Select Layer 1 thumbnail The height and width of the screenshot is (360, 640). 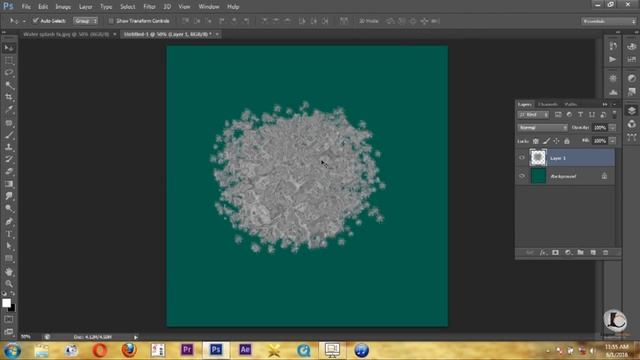pos(538,158)
